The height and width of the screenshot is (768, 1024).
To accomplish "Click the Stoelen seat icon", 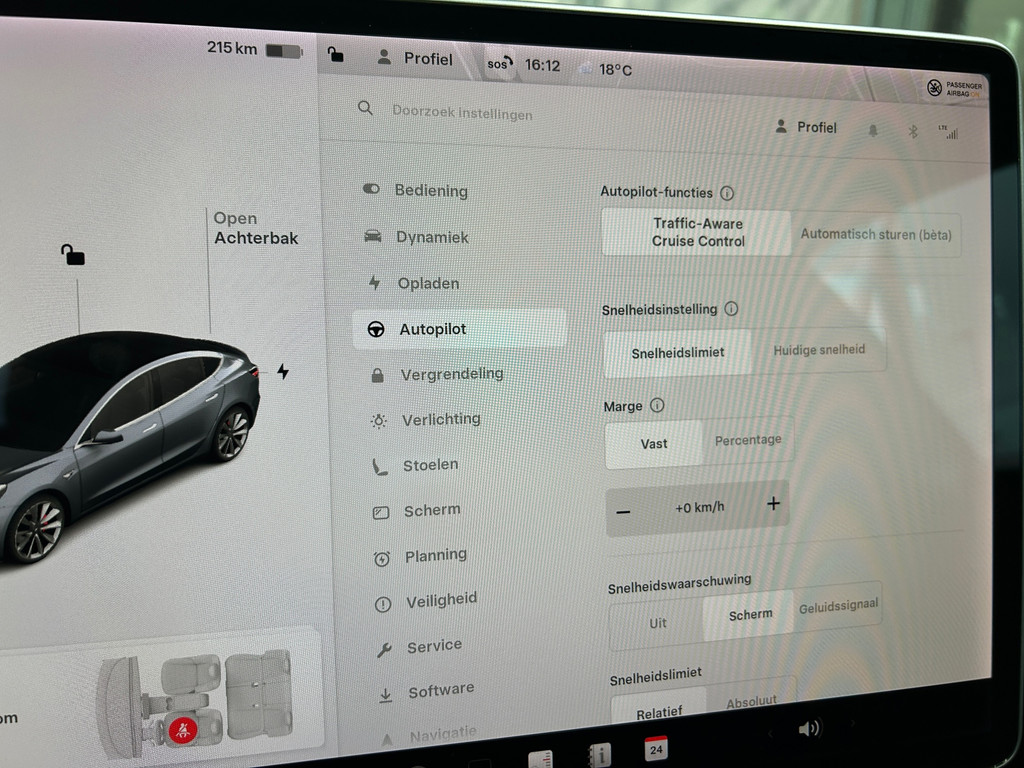I will coord(380,467).
